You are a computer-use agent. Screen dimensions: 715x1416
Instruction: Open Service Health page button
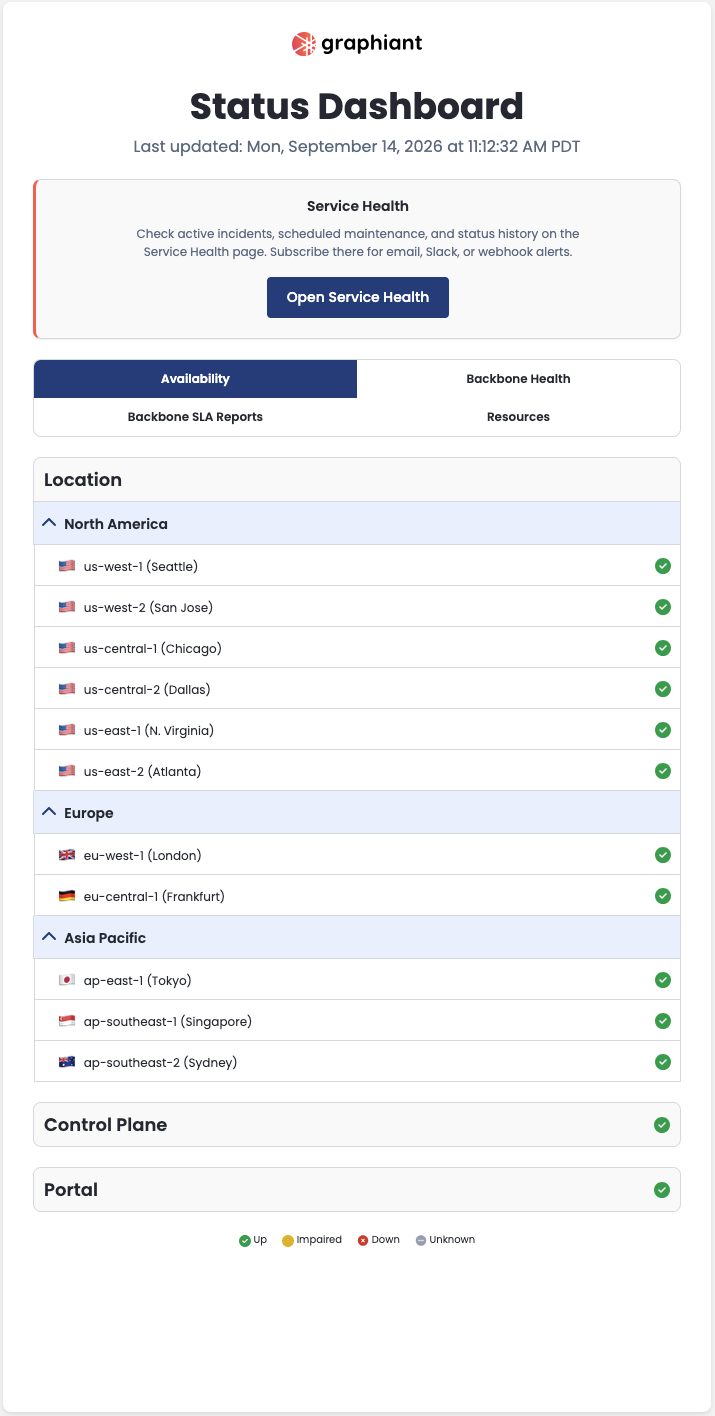[358, 297]
